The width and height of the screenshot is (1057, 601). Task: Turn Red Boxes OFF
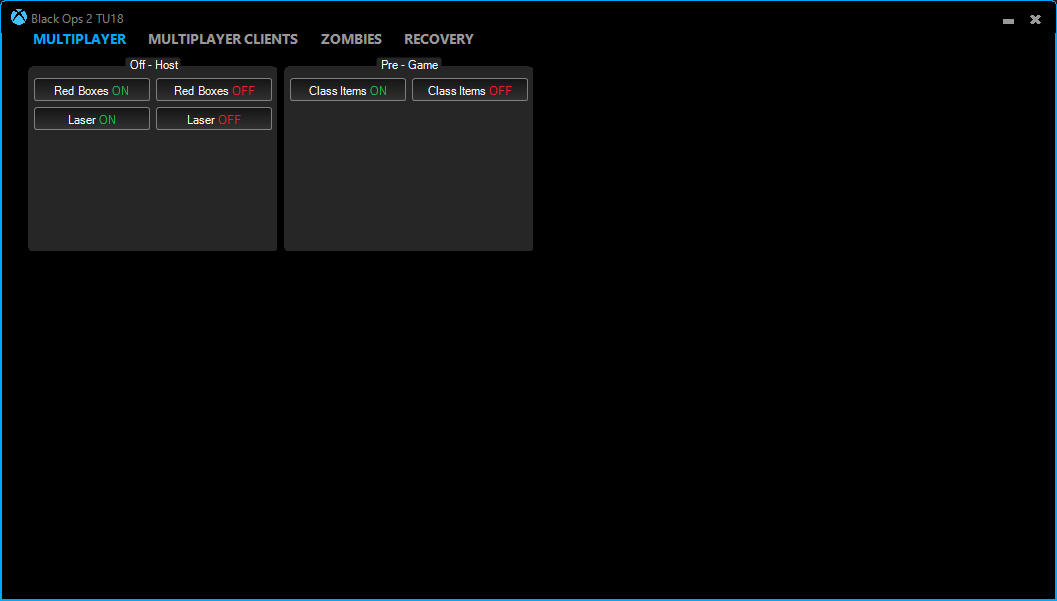click(214, 90)
